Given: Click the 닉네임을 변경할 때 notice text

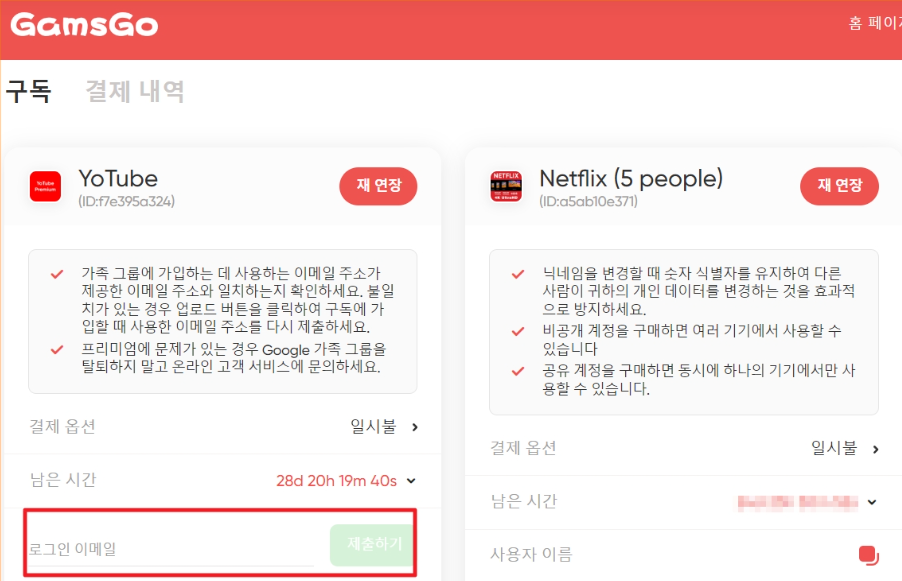Looking at the screenshot, I should (x=698, y=290).
